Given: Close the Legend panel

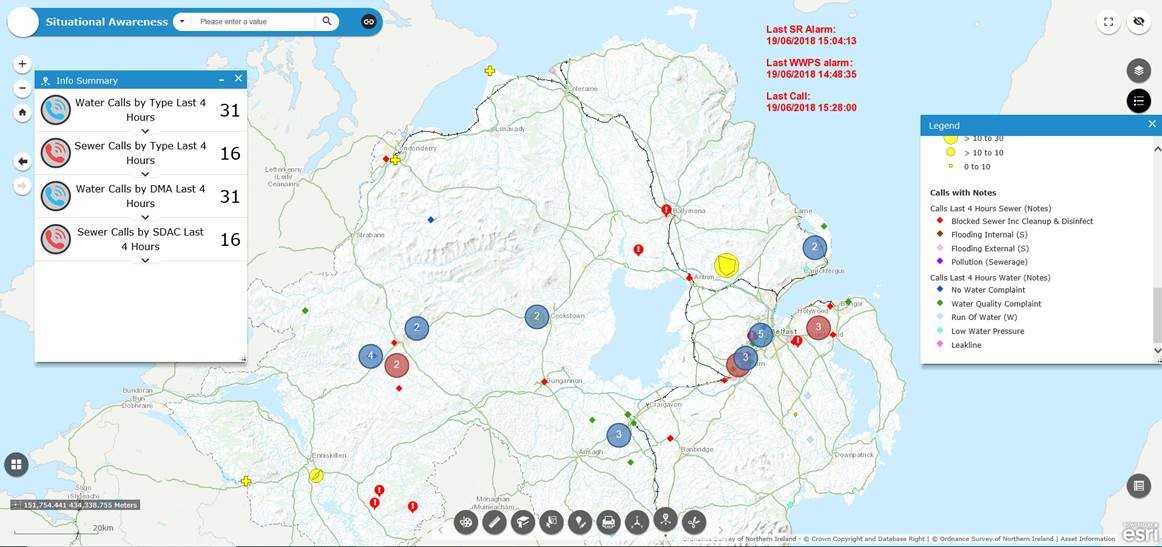Looking at the screenshot, I should click(x=1152, y=125).
